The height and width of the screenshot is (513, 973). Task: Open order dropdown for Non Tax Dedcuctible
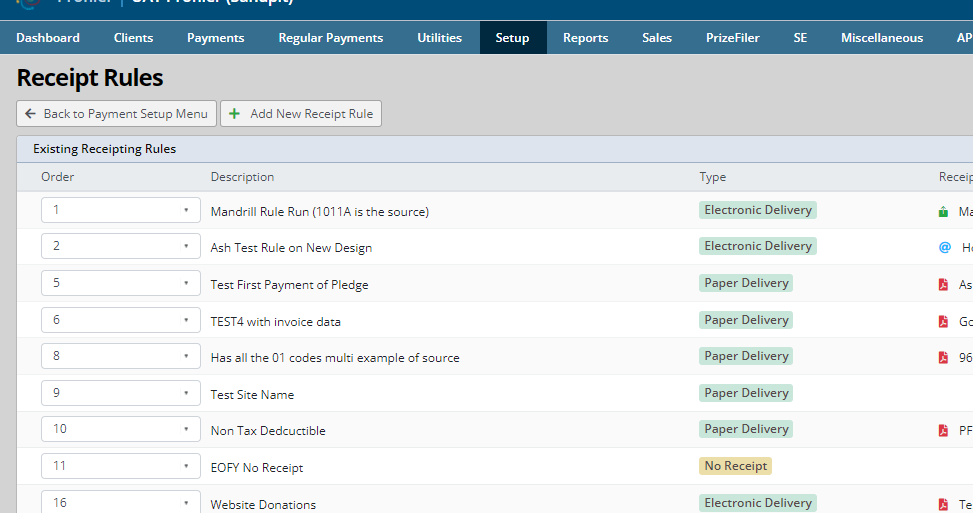(121, 429)
